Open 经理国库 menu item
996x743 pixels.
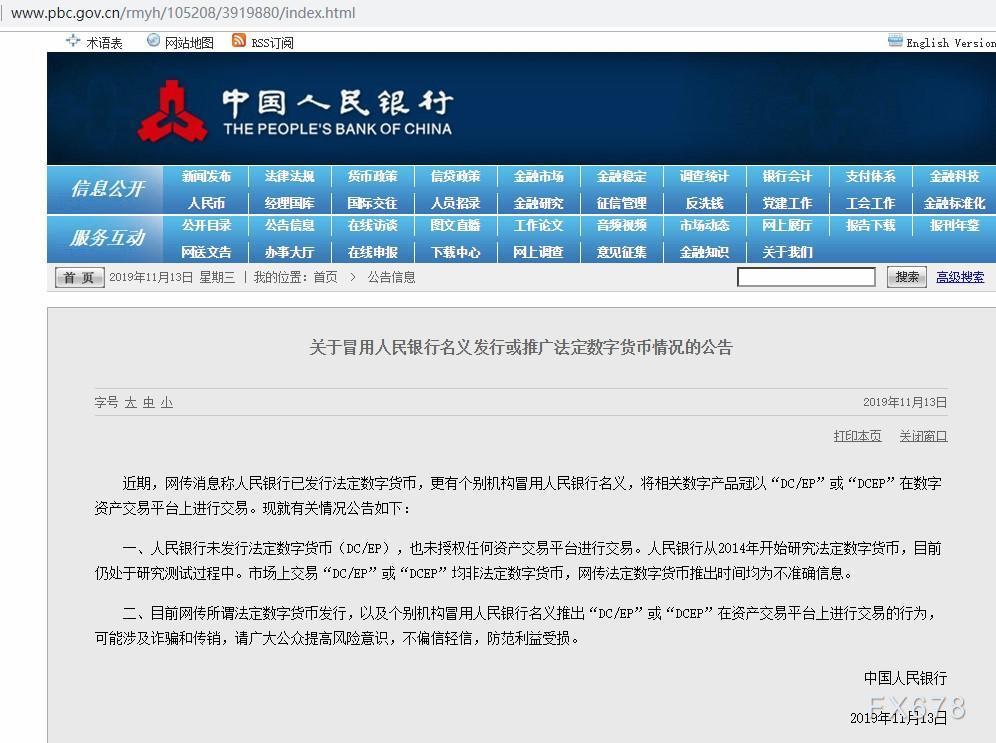[x=290, y=203]
